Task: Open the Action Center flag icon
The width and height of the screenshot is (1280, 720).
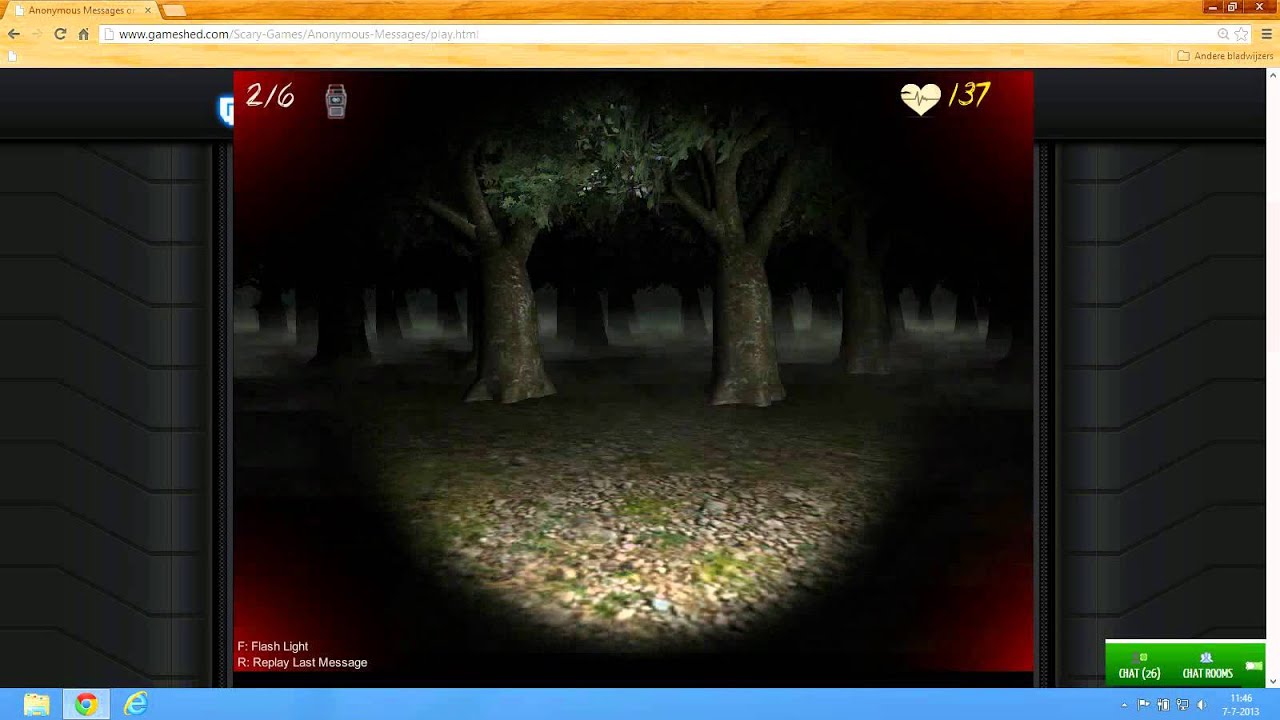Action: pyautogui.click(x=1144, y=705)
